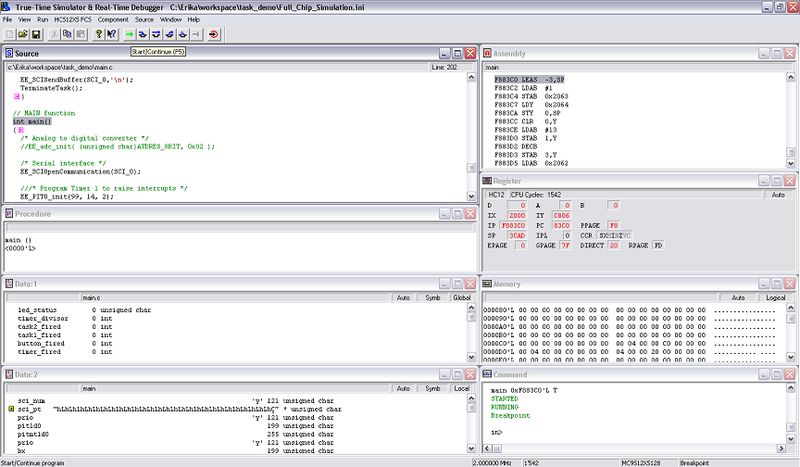
Task: Toggle Auto mode in Data:1 window
Action: click(404, 298)
